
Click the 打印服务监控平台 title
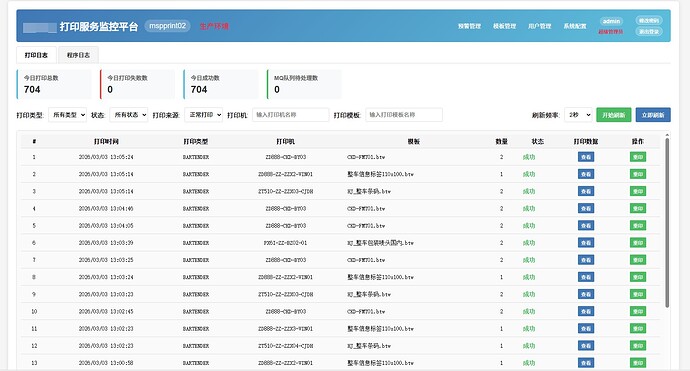tap(99, 27)
